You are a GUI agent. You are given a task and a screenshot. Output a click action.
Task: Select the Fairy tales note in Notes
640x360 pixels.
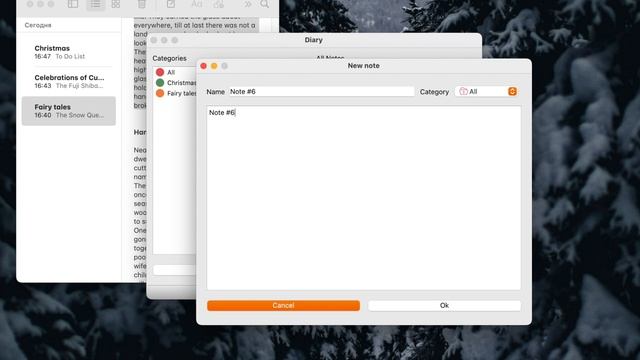[x=69, y=111]
